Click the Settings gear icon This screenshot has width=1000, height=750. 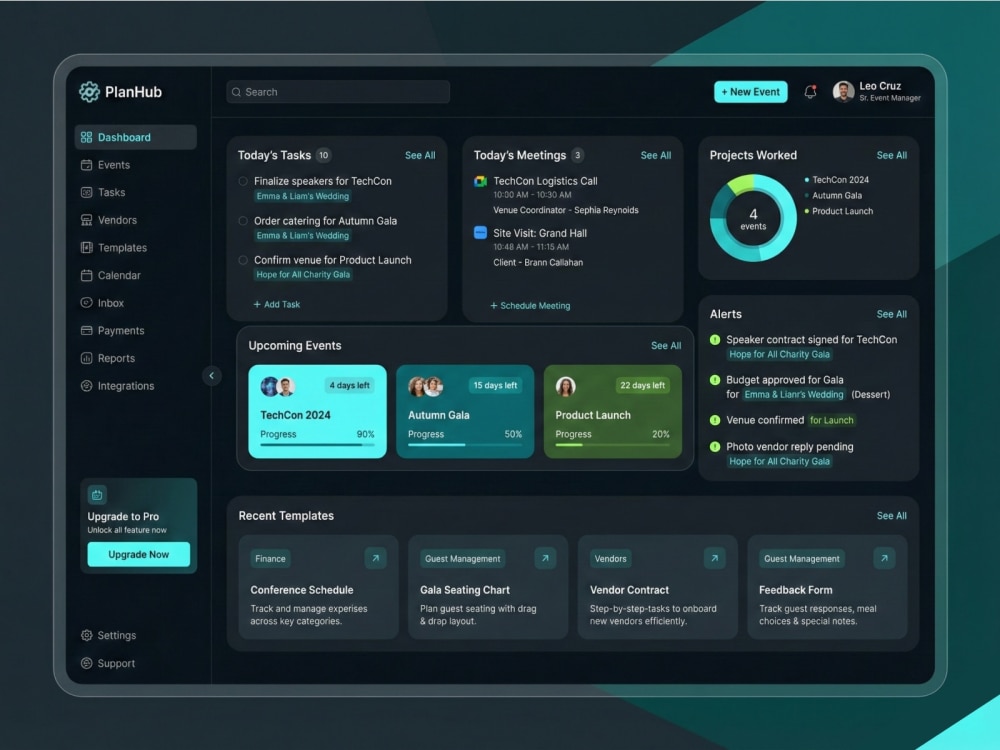click(86, 635)
